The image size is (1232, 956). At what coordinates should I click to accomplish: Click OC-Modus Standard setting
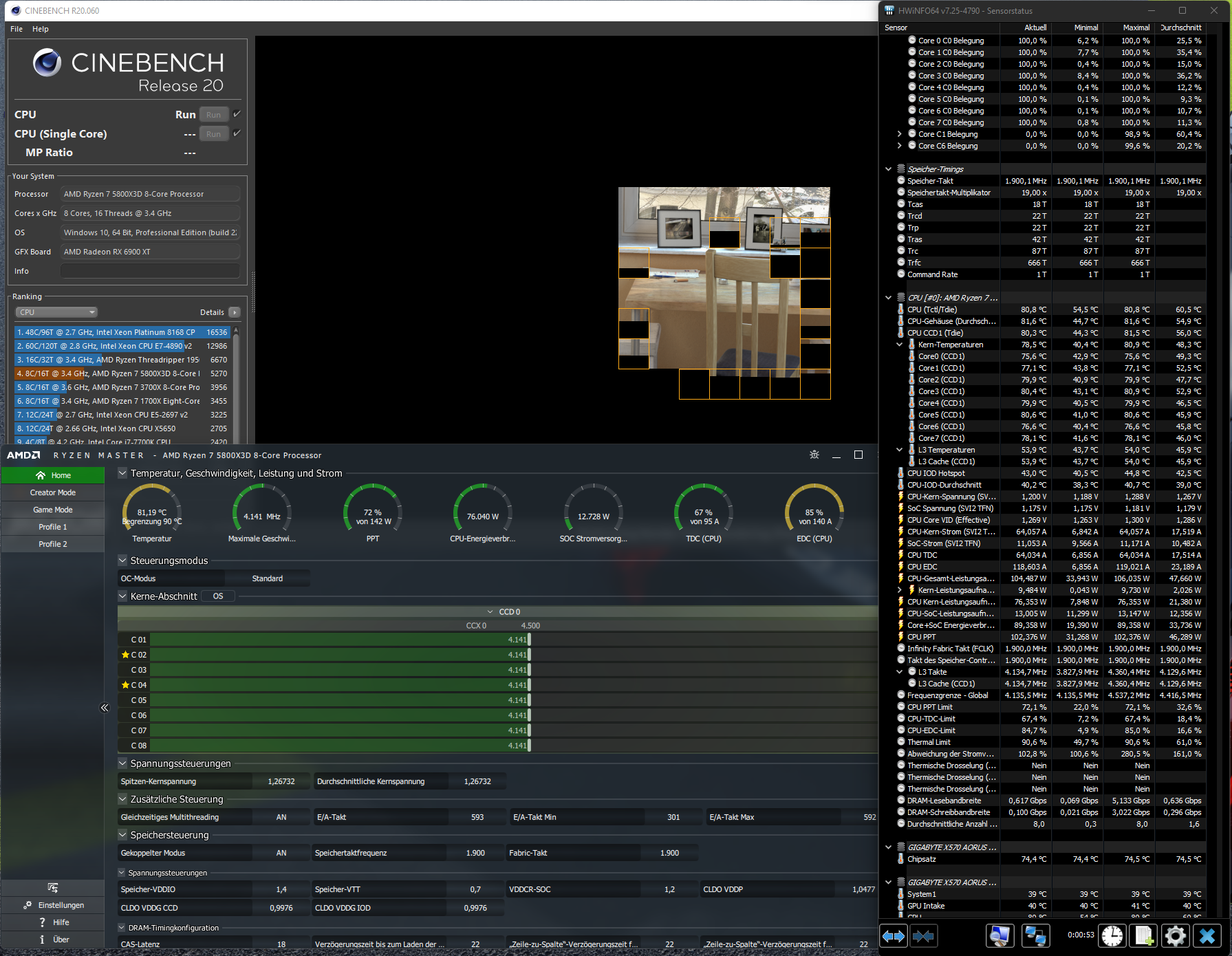(268, 578)
